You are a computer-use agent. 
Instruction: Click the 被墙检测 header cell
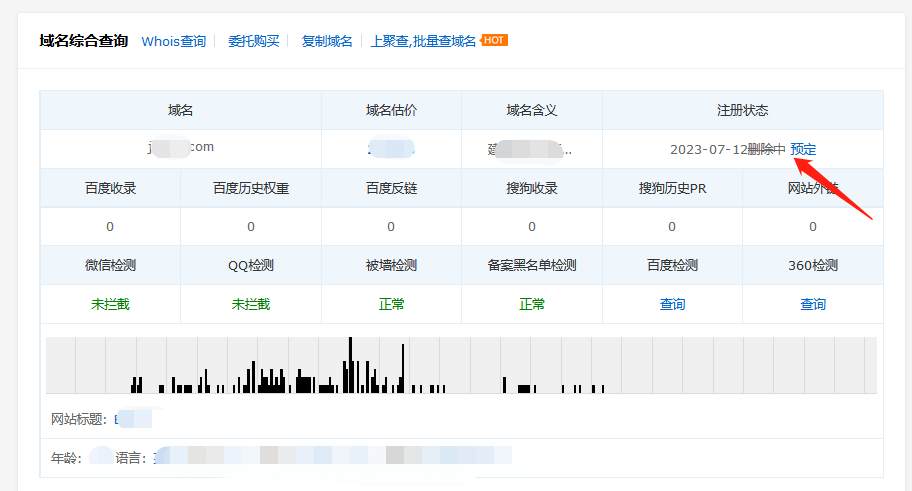click(x=391, y=265)
